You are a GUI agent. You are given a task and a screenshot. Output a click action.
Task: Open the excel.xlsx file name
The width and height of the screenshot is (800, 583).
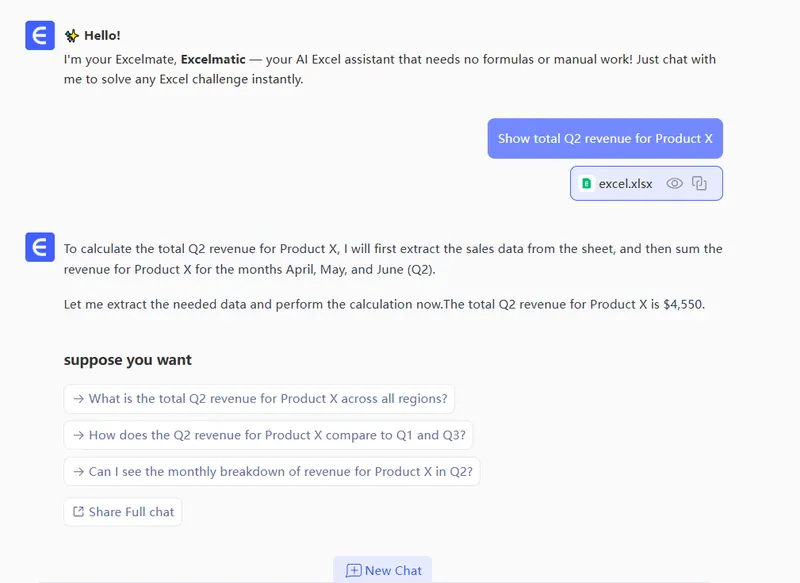click(x=625, y=184)
